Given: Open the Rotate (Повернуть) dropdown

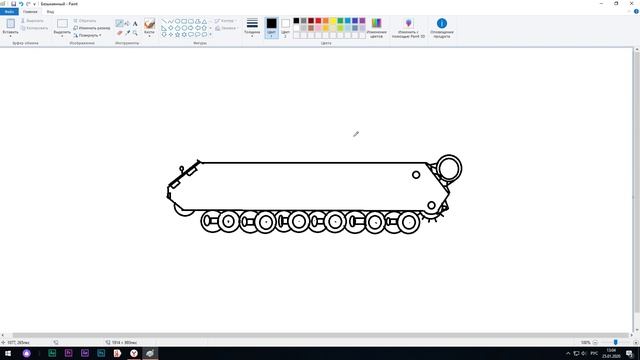Looking at the screenshot, I should [87, 36].
